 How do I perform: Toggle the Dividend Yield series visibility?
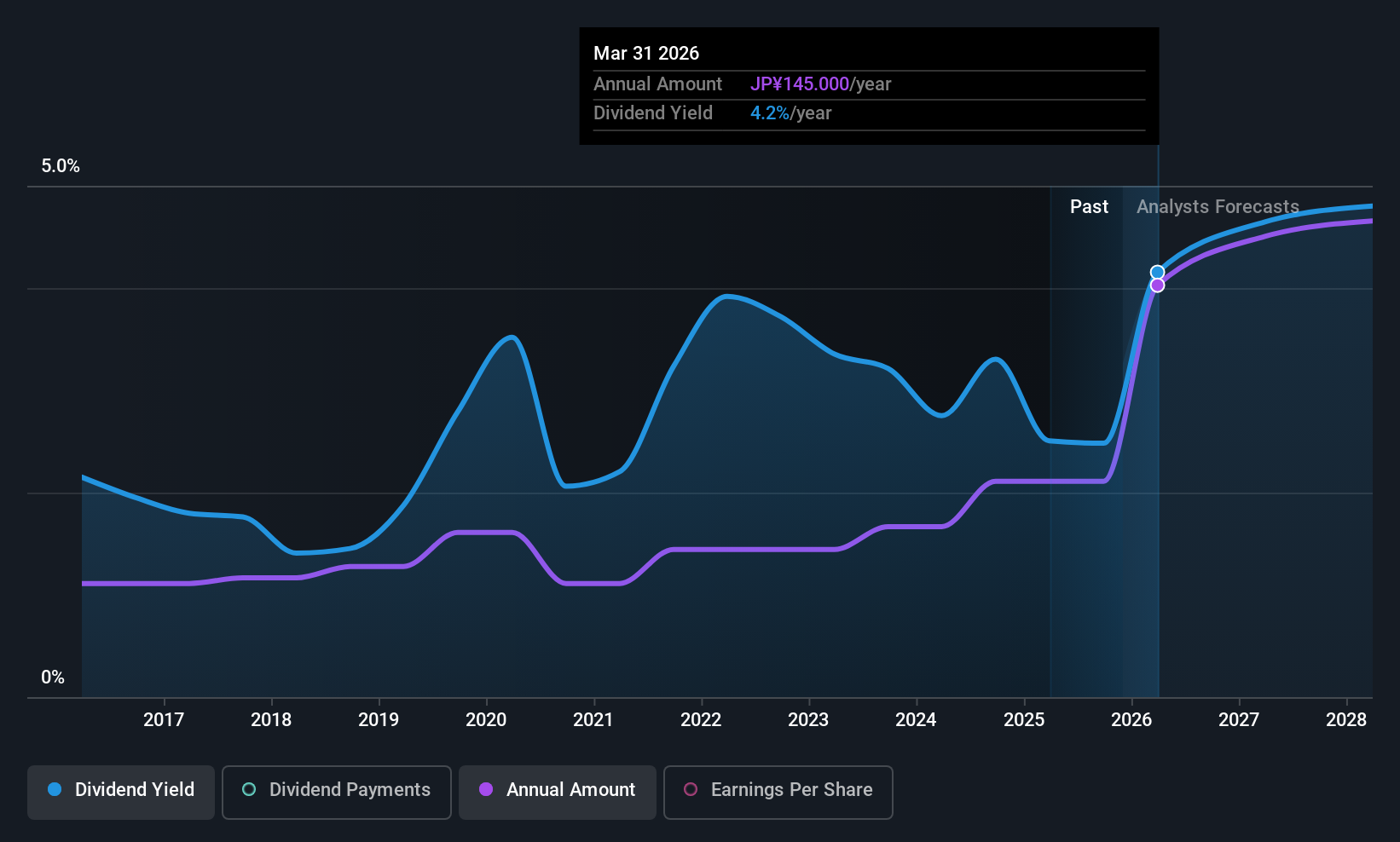(x=120, y=791)
